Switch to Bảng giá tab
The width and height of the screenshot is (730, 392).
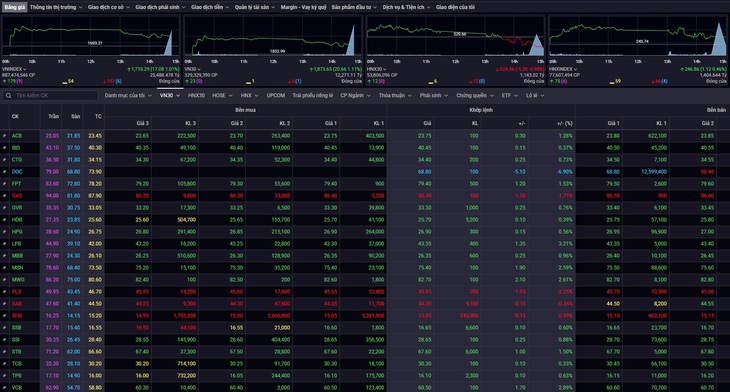click(x=15, y=7)
